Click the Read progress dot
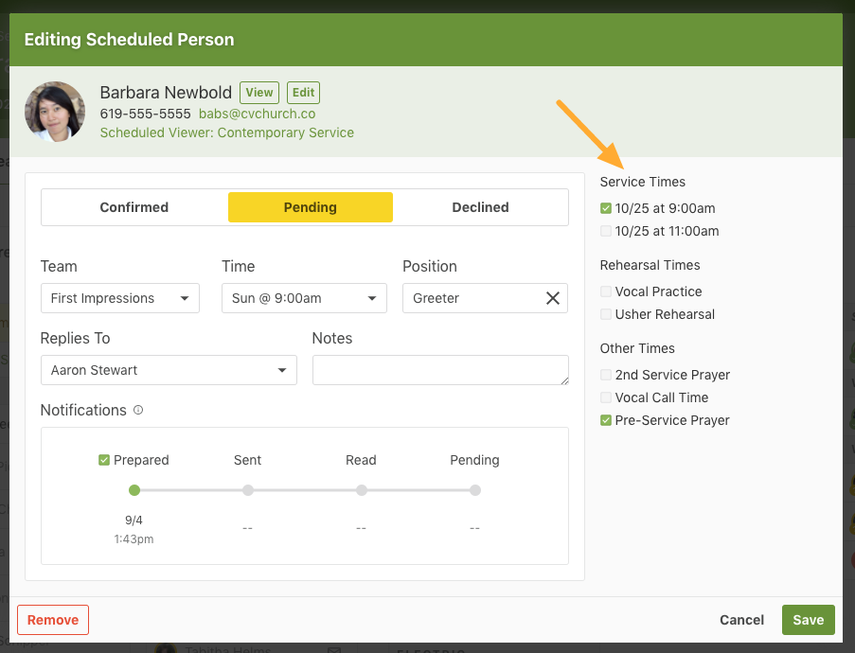 click(362, 490)
